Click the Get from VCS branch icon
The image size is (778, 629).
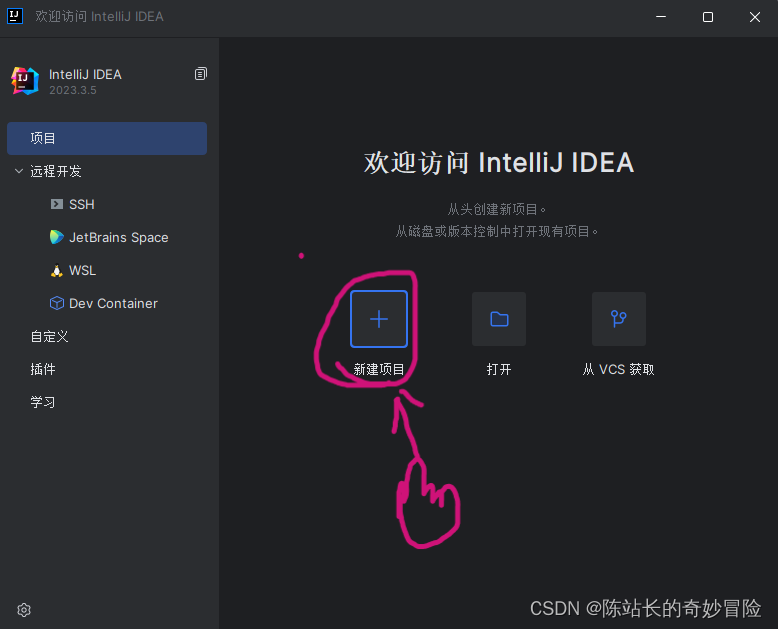(619, 319)
